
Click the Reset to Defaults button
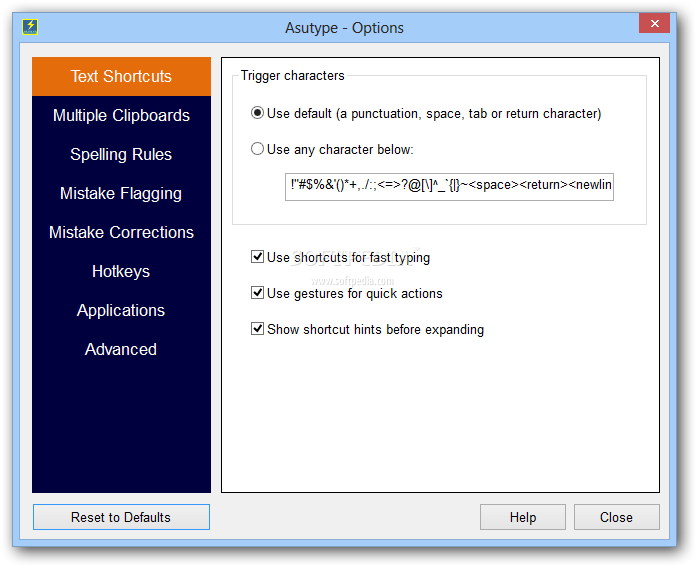click(121, 517)
